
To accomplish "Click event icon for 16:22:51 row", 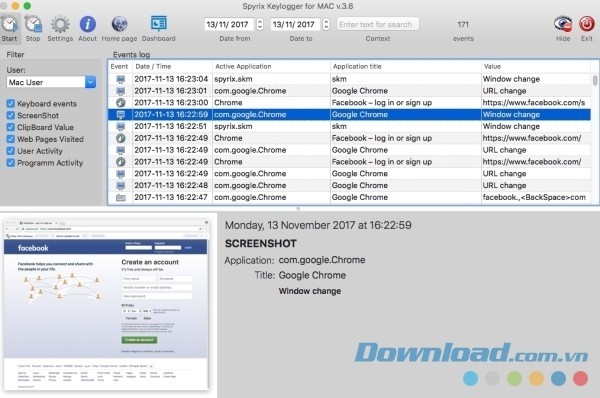I will [x=121, y=126].
